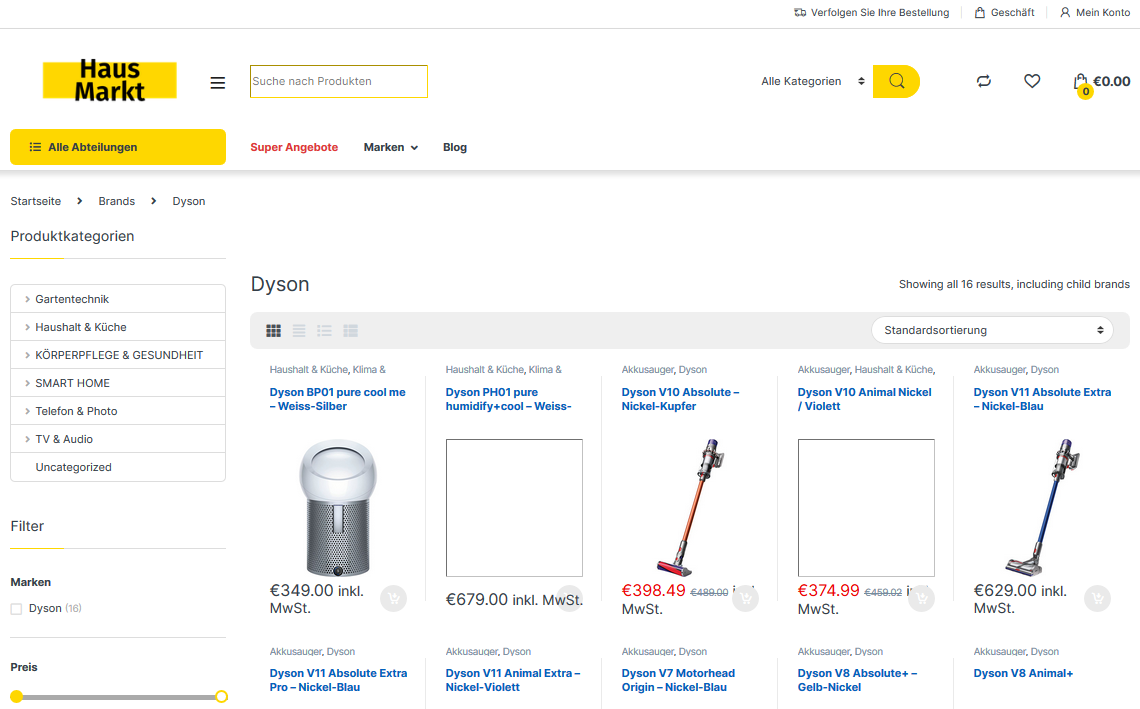Click the Haus Markt logo
This screenshot has width=1140, height=709.
tap(110, 80)
